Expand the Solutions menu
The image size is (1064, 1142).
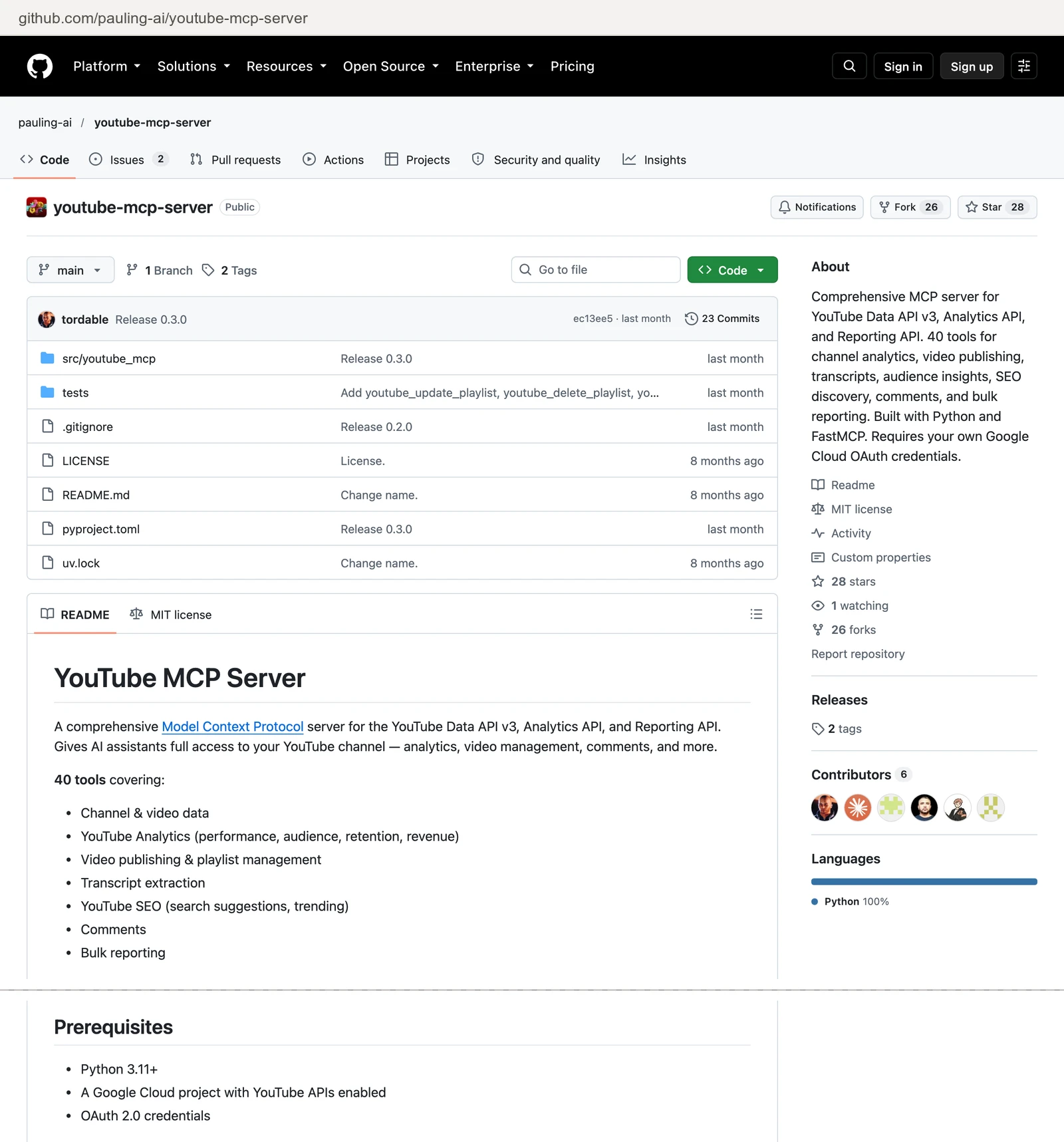tap(194, 67)
